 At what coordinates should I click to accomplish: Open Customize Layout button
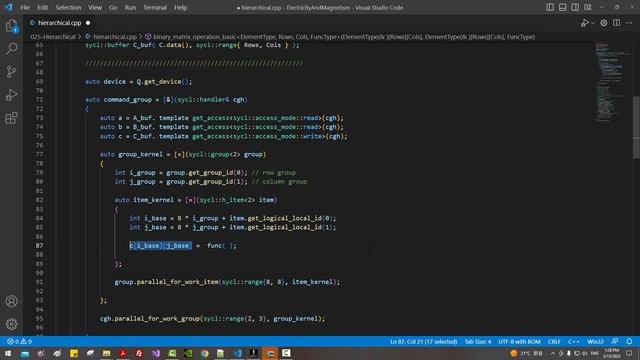pos(588,7)
